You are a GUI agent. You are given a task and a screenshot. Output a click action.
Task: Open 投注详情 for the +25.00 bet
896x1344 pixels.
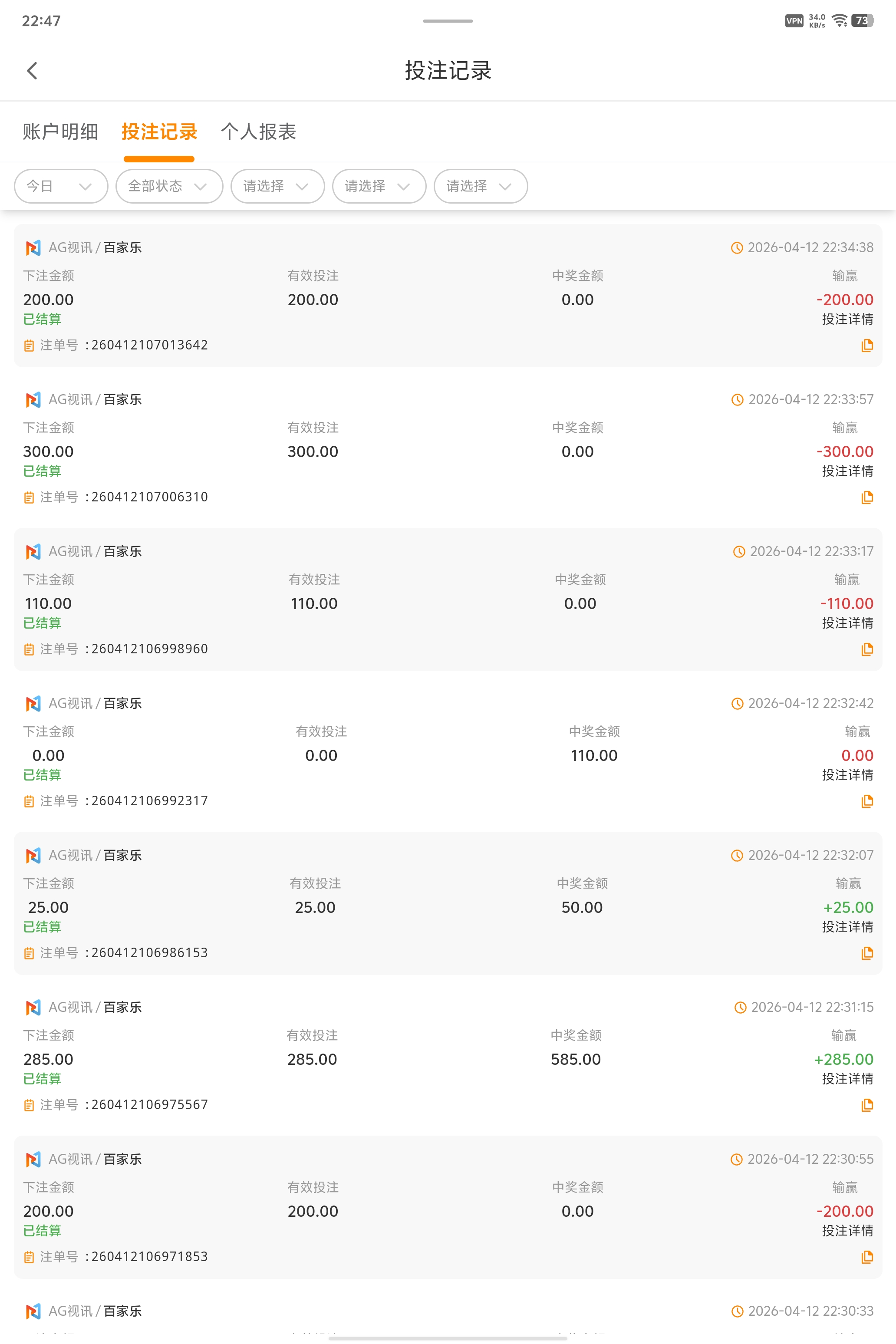click(x=847, y=927)
